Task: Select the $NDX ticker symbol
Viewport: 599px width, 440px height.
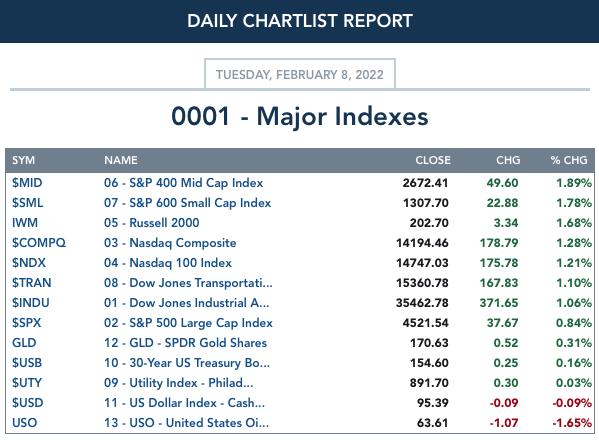Action: (x=29, y=263)
